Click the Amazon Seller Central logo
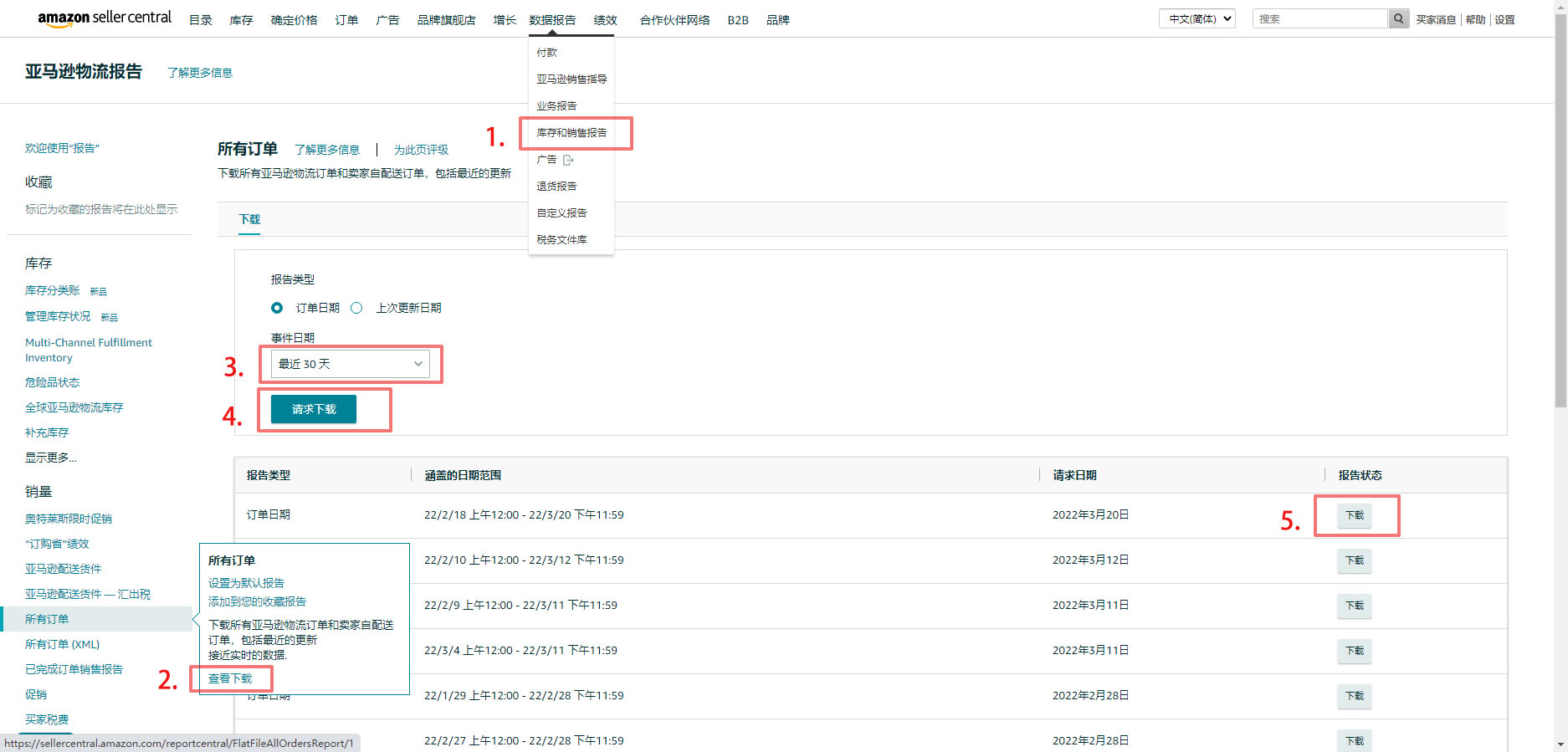Image resolution: width=1568 pixels, height=752 pixels. [105, 18]
